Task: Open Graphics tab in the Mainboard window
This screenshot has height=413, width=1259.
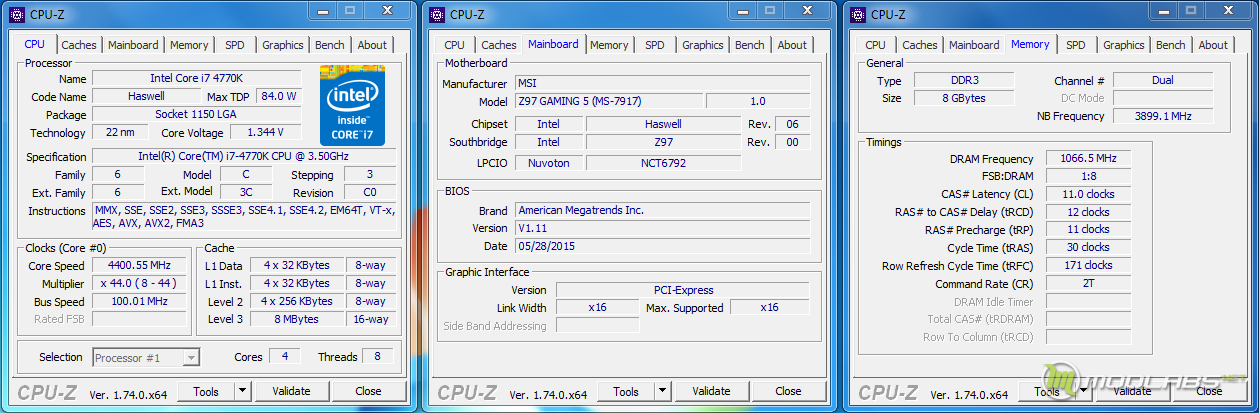Action: click(703, 45)
